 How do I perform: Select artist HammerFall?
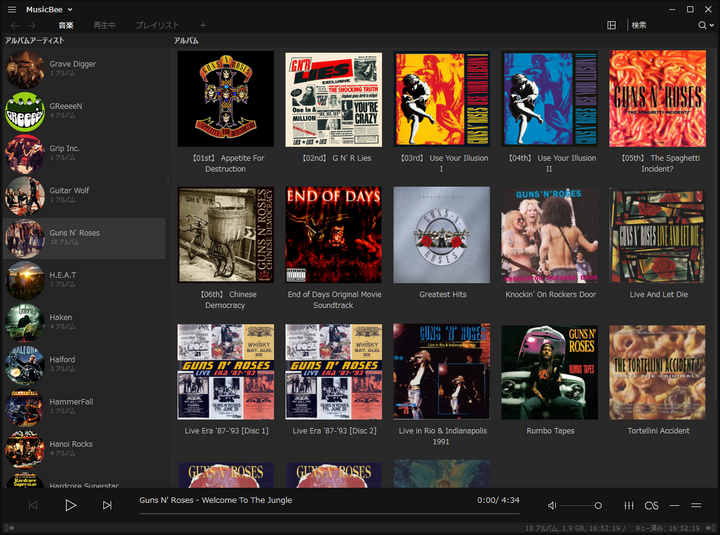[84, 407]
